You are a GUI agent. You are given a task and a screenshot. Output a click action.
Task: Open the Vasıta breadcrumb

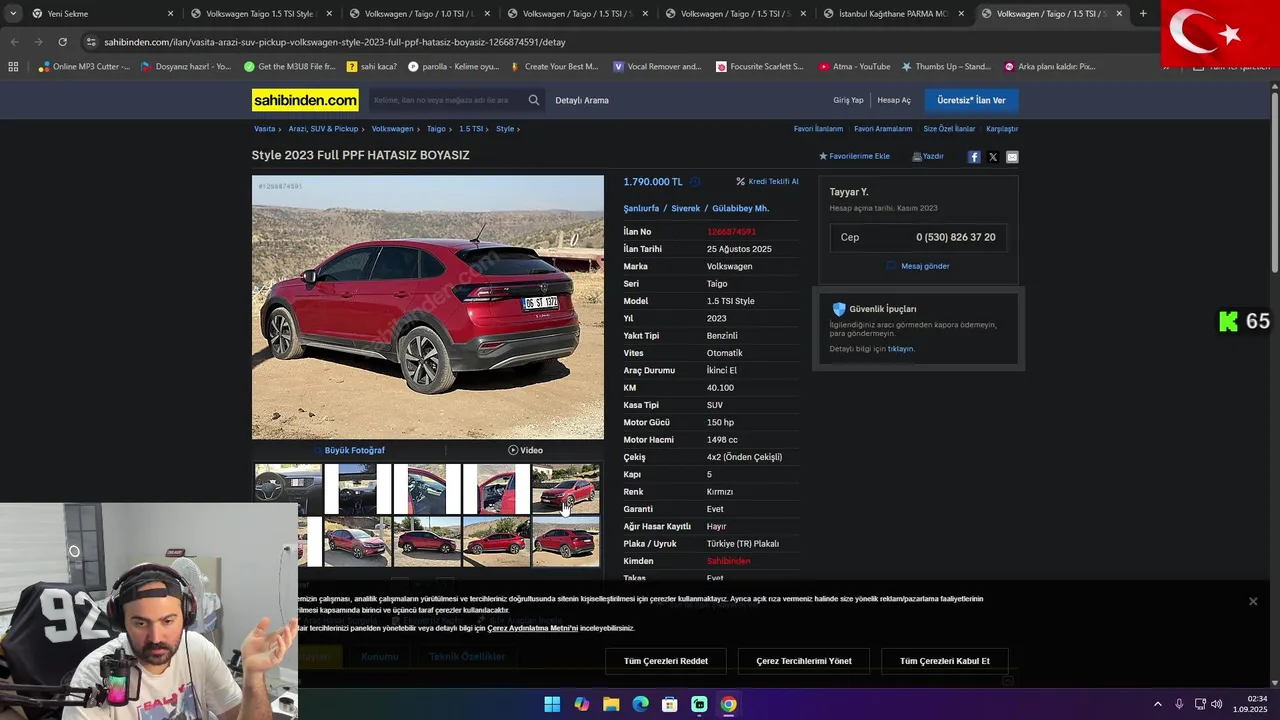(264, 129)
